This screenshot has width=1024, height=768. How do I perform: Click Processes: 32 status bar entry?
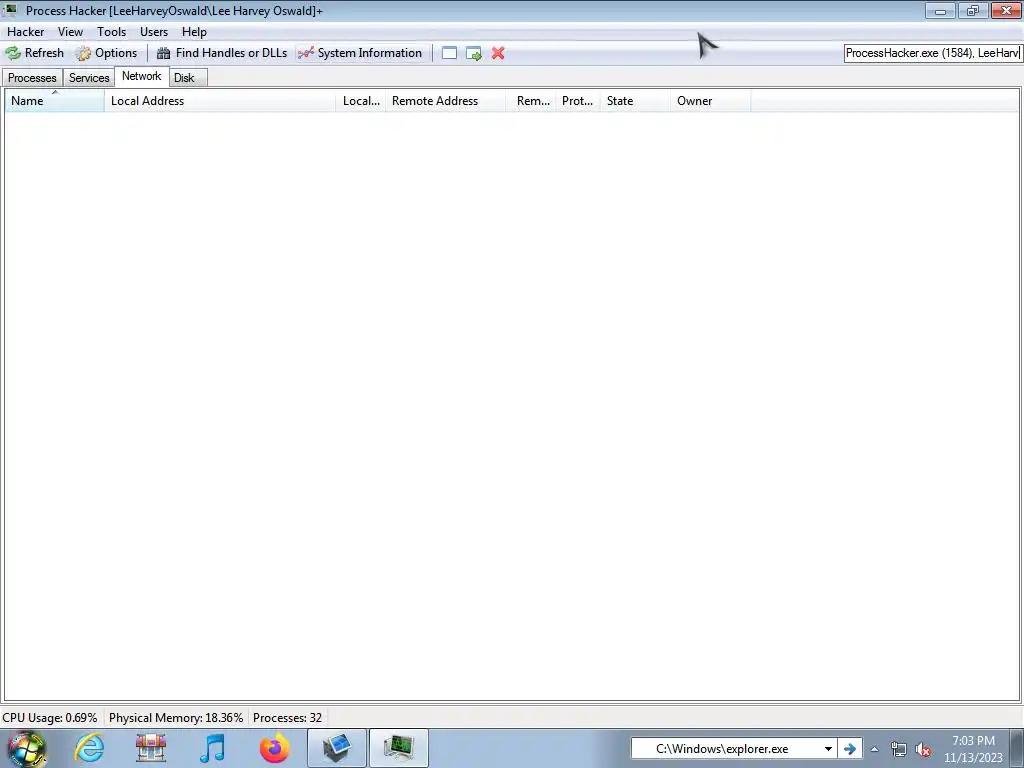287,718
